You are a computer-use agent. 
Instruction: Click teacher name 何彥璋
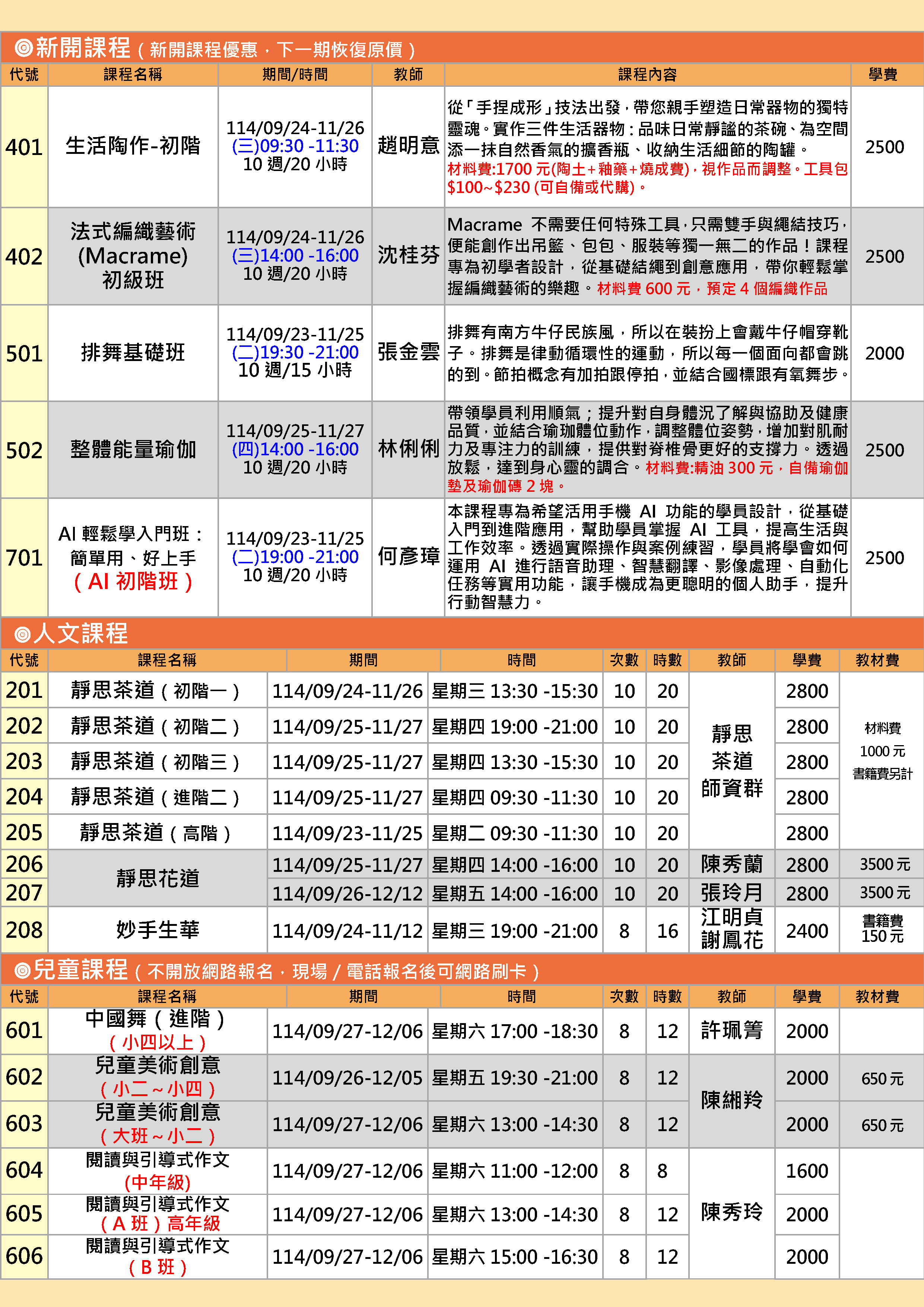click(409, 556)
